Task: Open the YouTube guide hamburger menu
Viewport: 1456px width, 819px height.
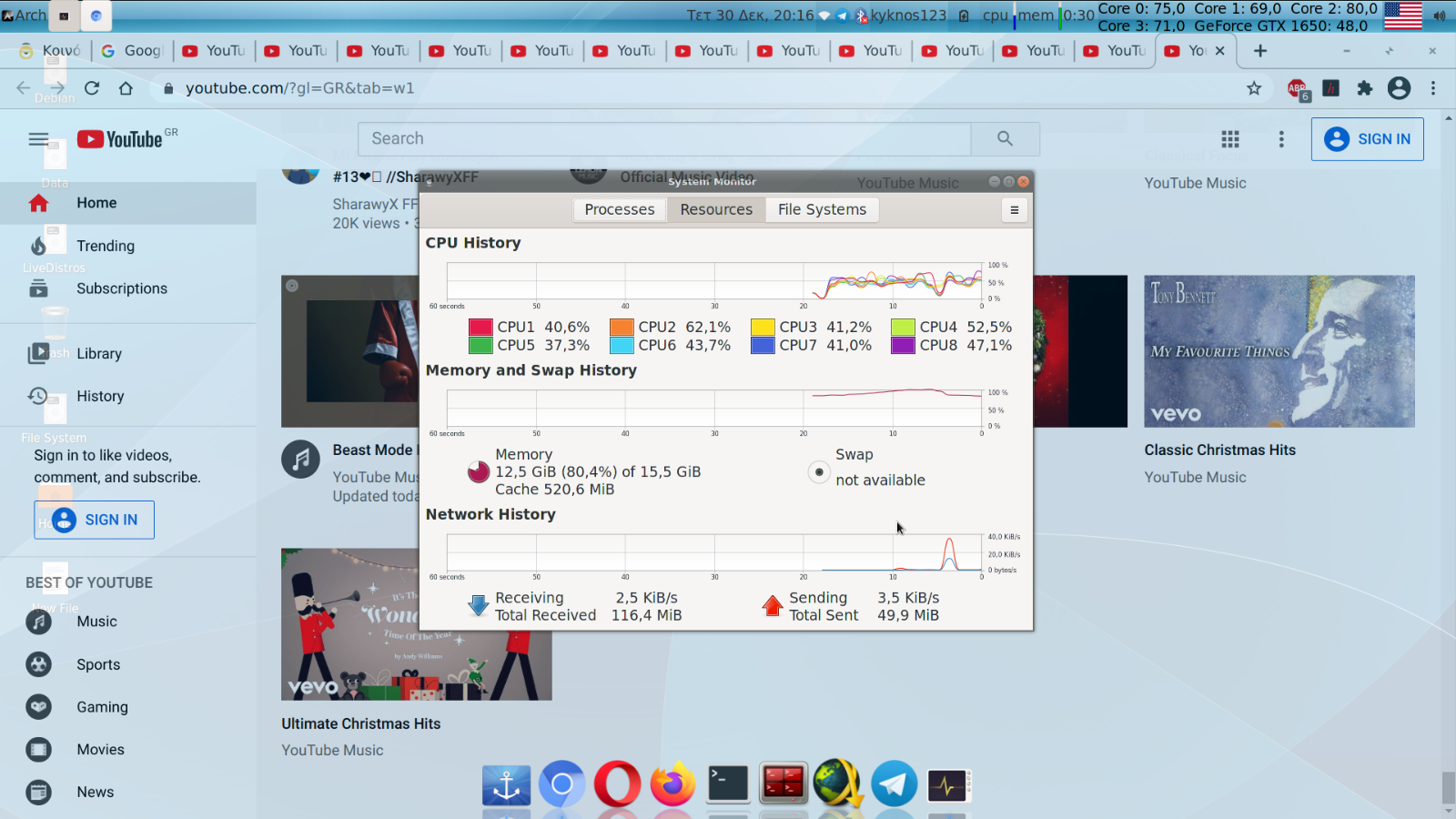Action: [38, 139]
